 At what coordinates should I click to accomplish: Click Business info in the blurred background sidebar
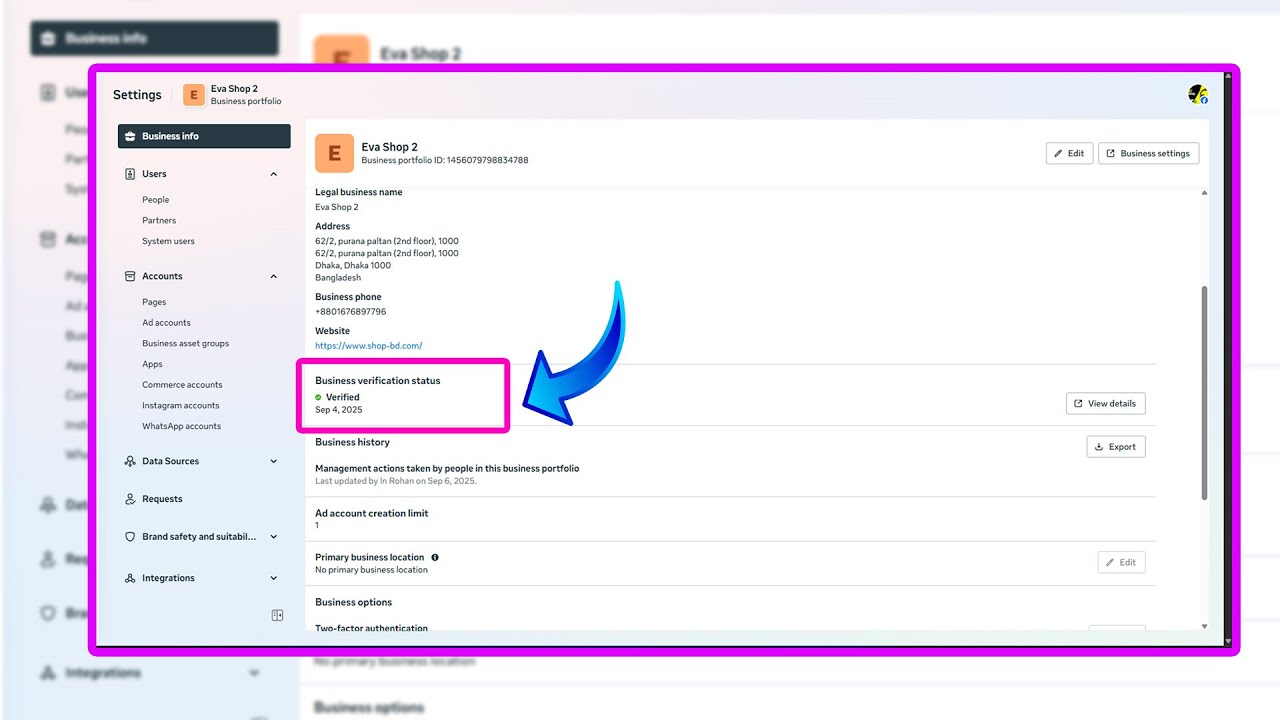pyautogui.click(x=155, y=38)
